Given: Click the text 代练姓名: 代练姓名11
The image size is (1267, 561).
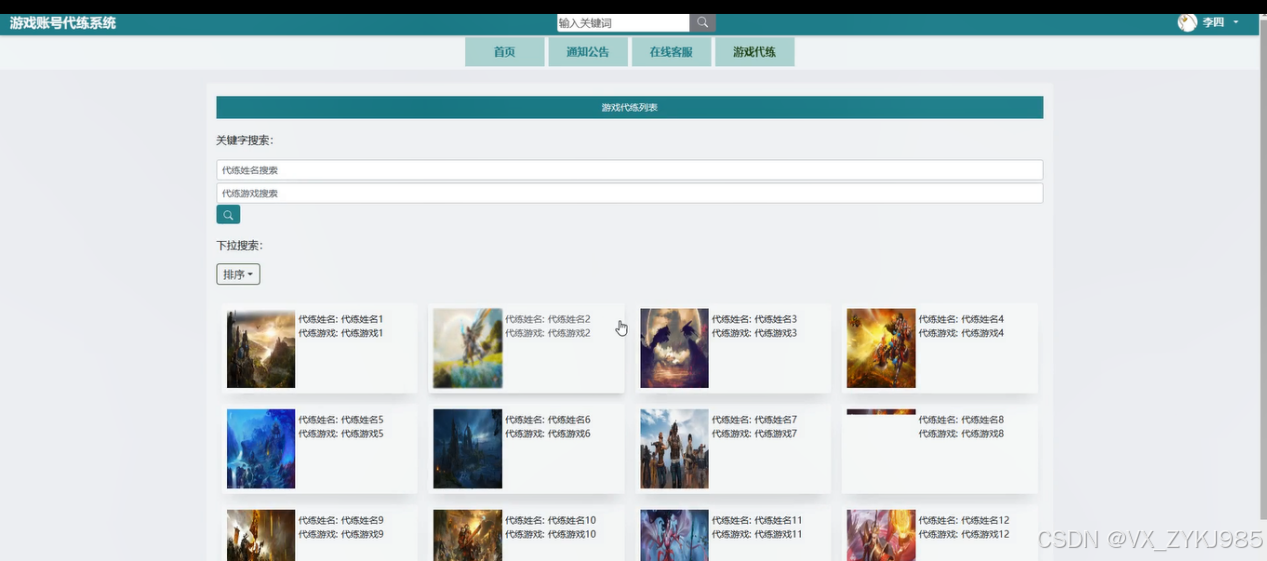Looking at the screenshot, I should (758, 521).
